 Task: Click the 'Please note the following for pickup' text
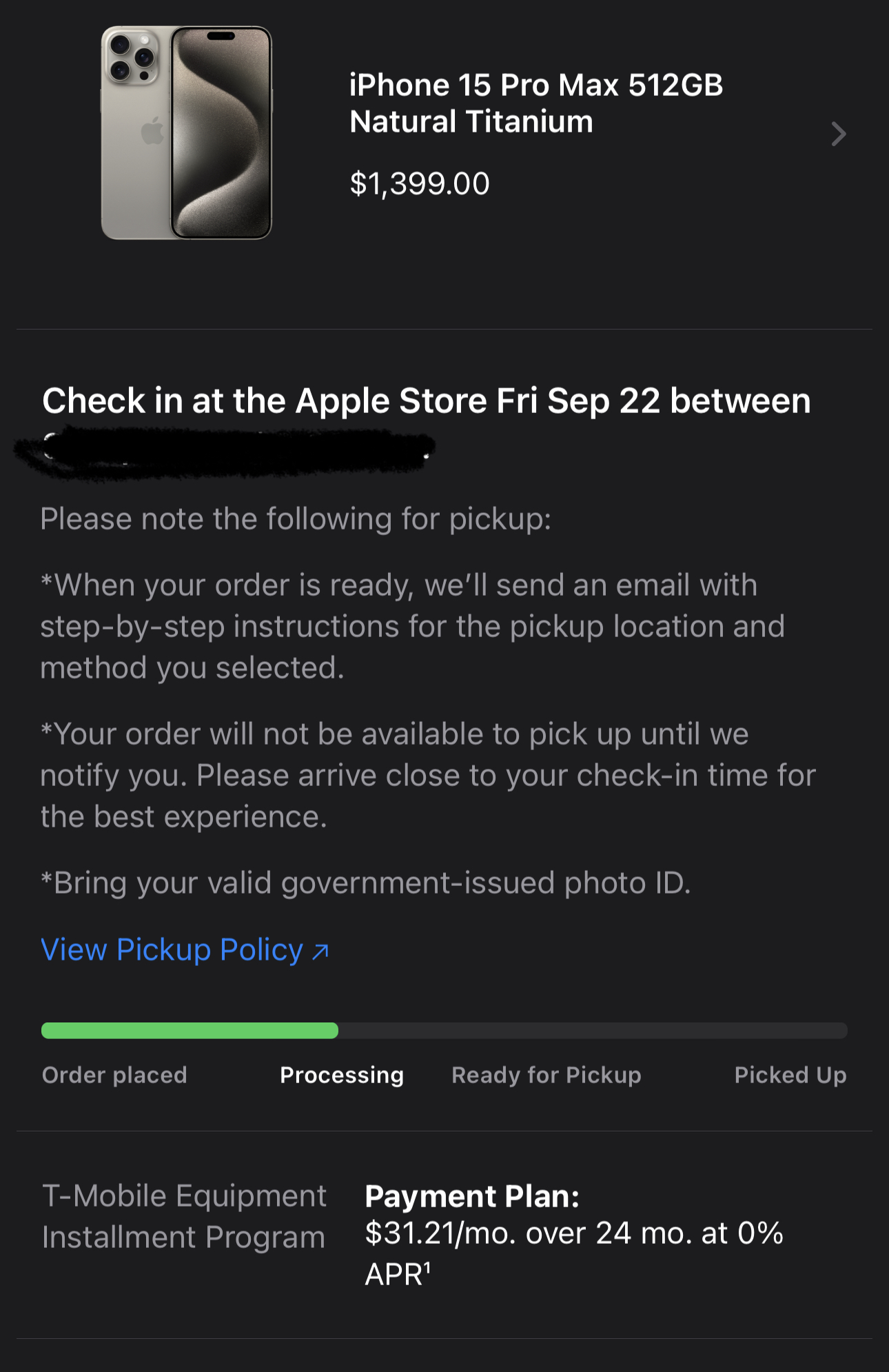coord(296,519)
